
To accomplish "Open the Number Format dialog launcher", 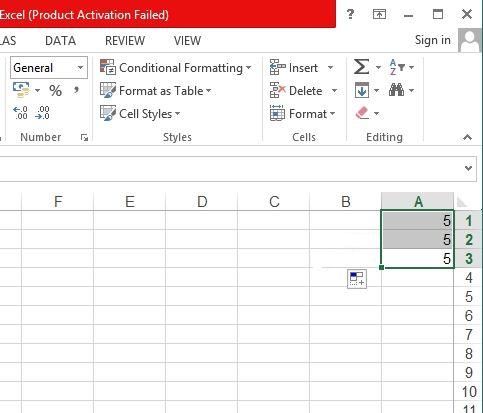I will pyautogui.click(x=84, y=137).
